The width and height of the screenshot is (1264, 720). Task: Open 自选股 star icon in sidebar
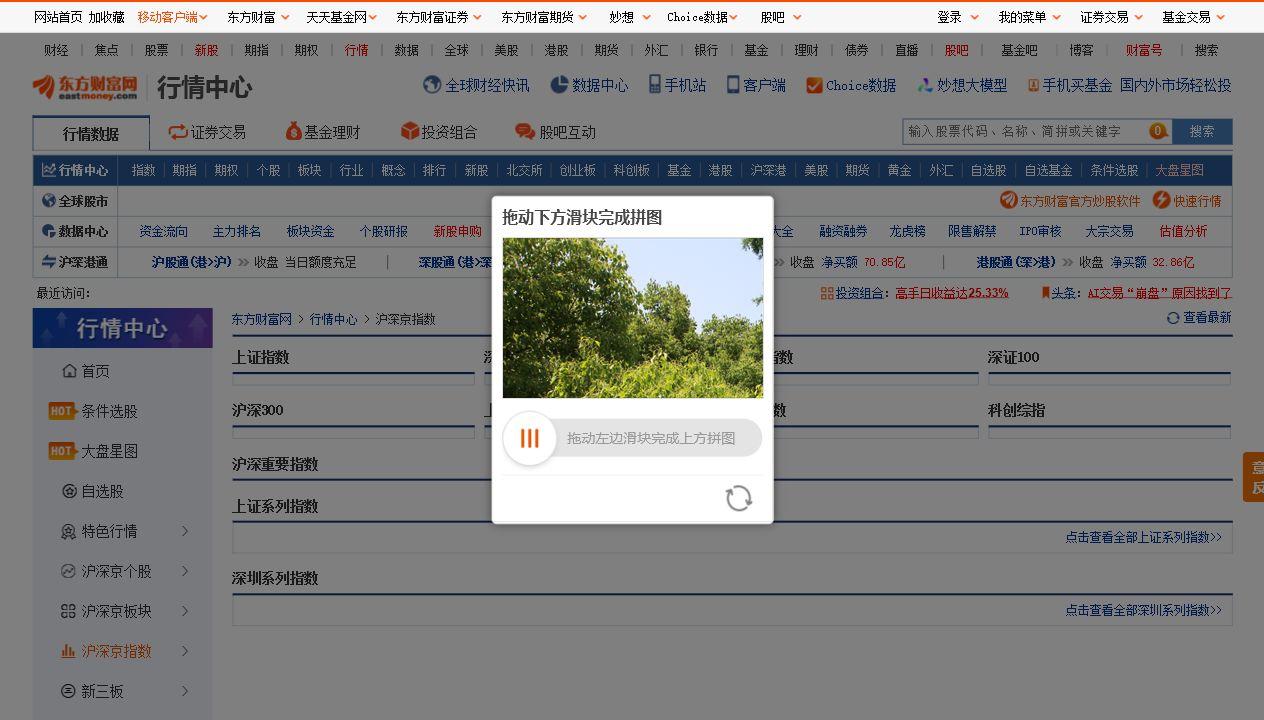[69, 491]
